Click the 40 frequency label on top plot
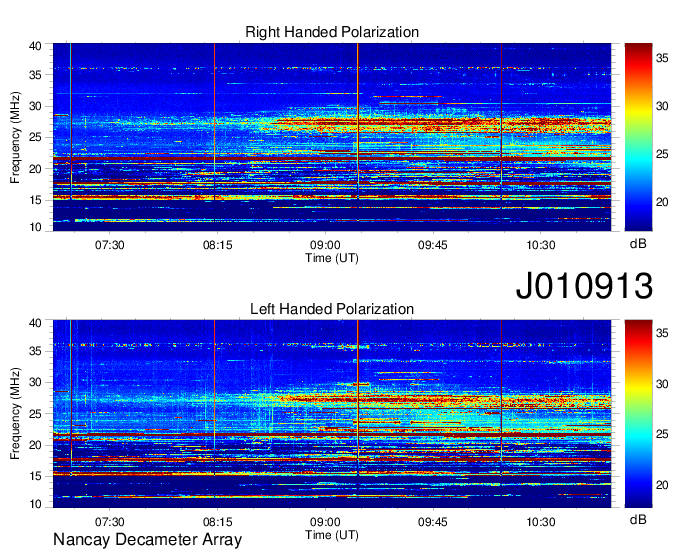Screen dimensions: 680x552 [x=35, y=46]
